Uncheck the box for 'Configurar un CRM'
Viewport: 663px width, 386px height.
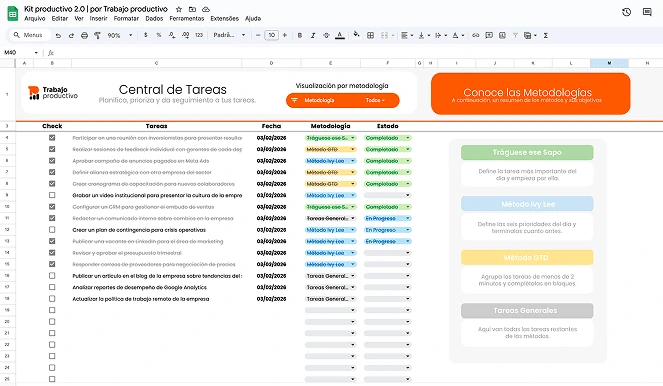(52, 207)
